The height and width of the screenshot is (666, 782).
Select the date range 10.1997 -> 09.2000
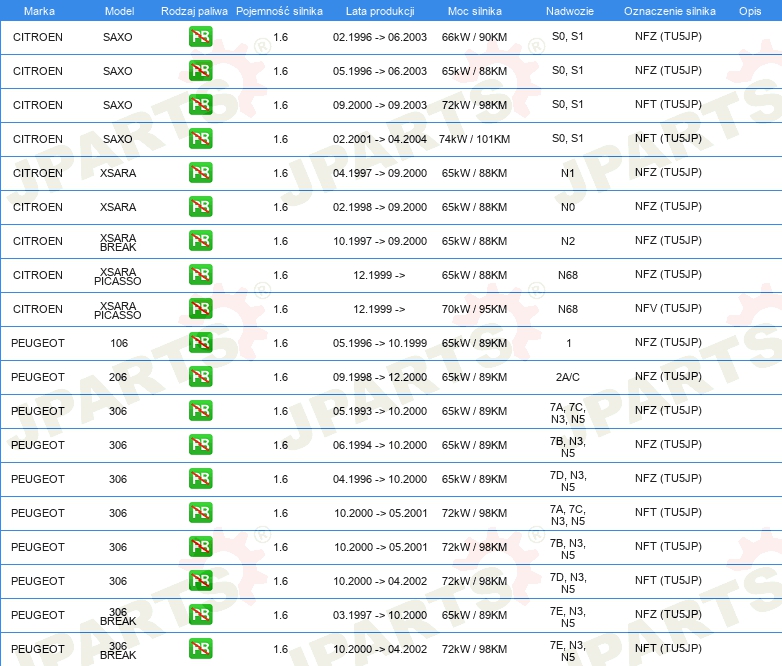(x=380, y=241)
